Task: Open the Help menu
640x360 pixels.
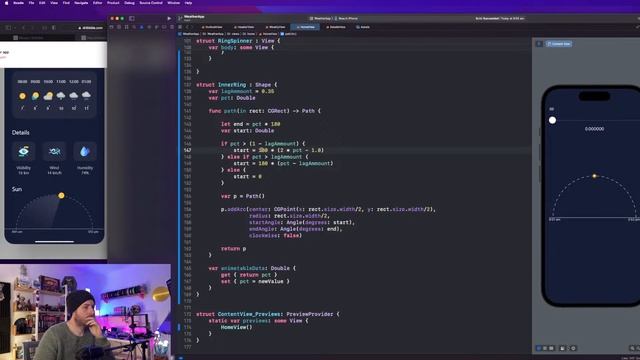Action: [x=188, y=3]
